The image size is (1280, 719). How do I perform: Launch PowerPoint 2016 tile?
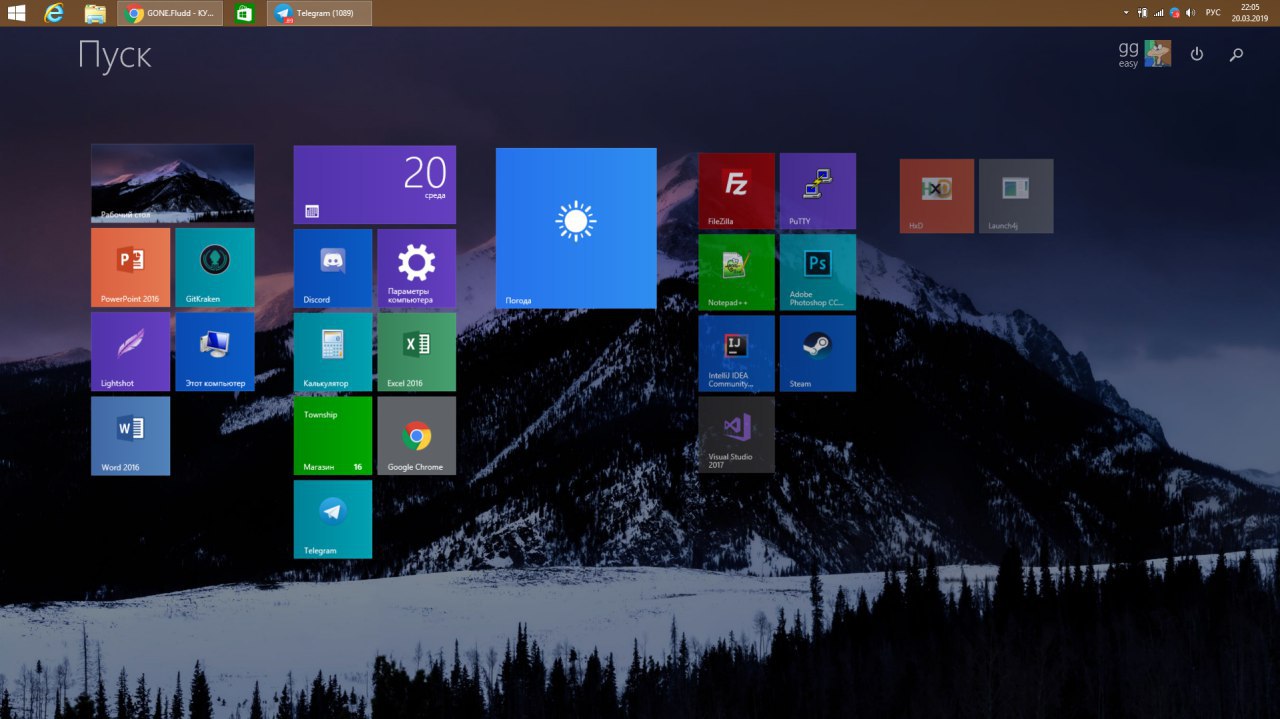[130, 267]
